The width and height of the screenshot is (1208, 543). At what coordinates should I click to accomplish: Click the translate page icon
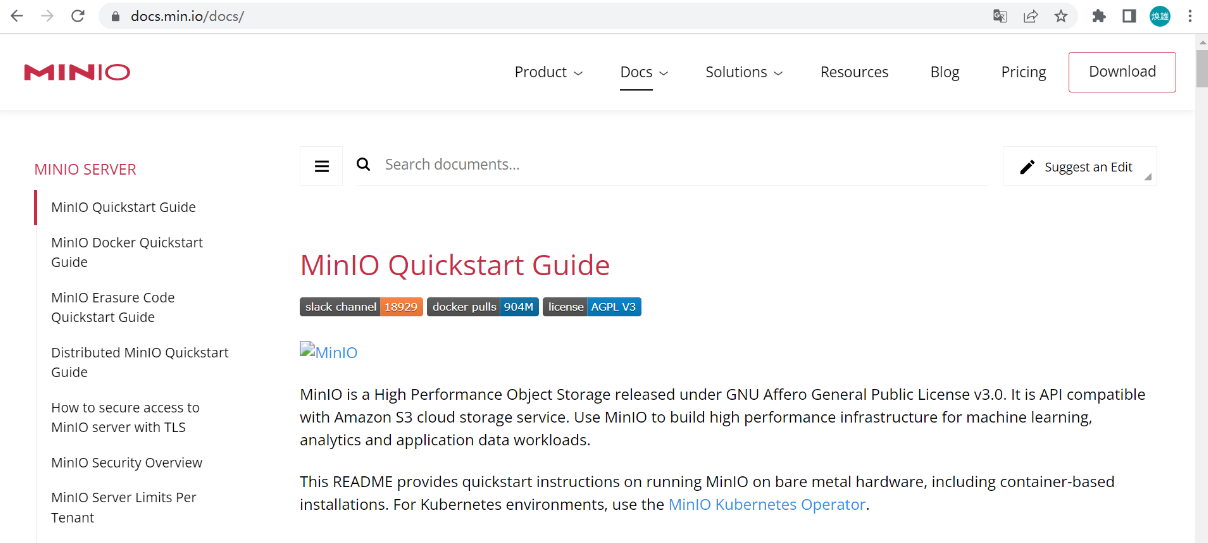[1000, 16]
